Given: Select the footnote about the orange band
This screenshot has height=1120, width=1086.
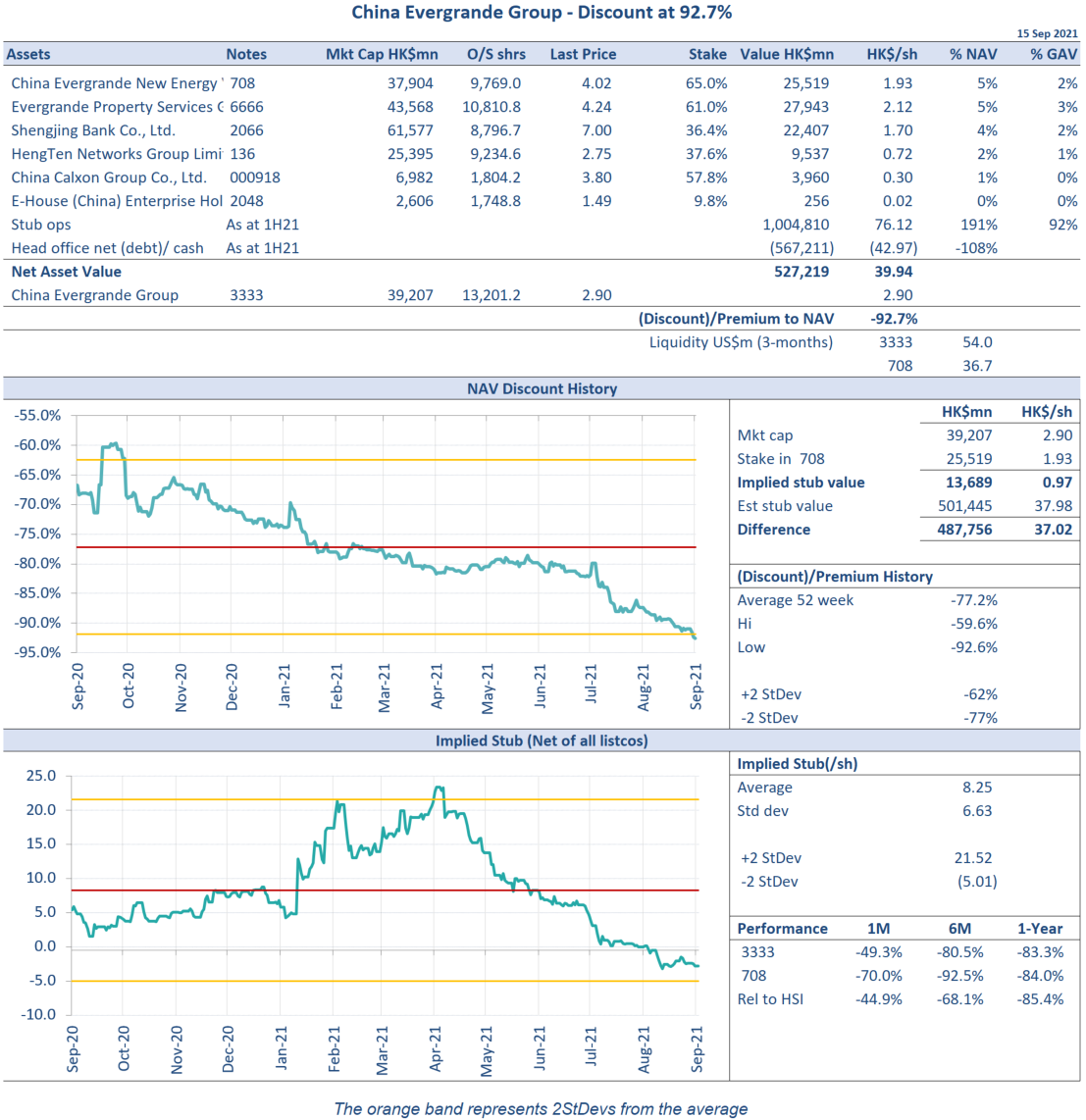Looking at the screenshot, I should (541, 1109).
